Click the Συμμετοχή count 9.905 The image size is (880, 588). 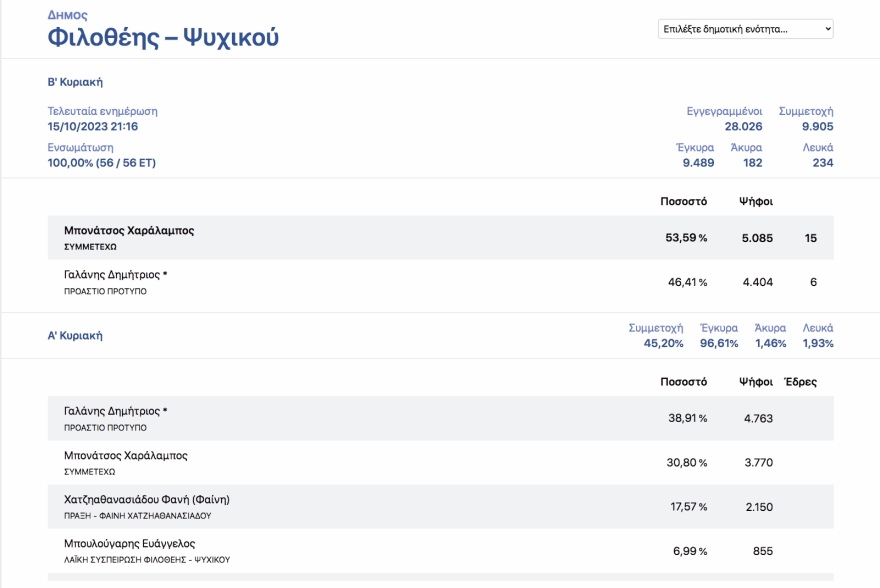[x=817, y=127]
